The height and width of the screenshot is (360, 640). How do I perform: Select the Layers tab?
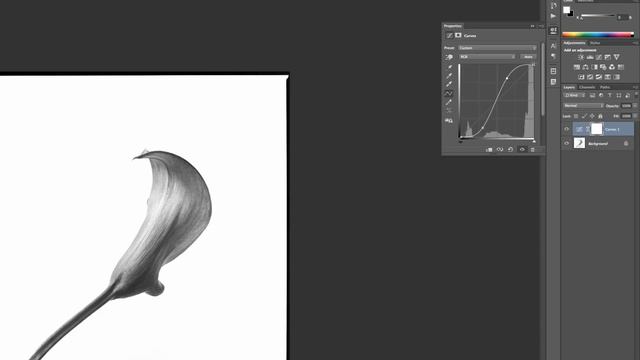tap(569, 87)
